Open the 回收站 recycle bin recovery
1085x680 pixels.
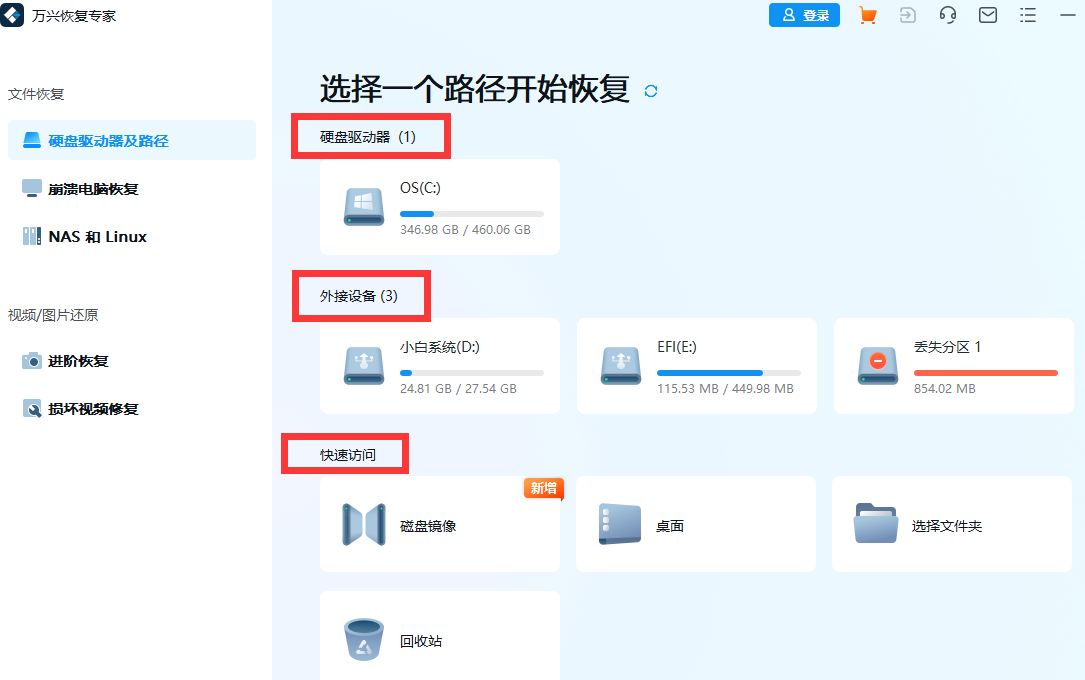click(440, 640)
